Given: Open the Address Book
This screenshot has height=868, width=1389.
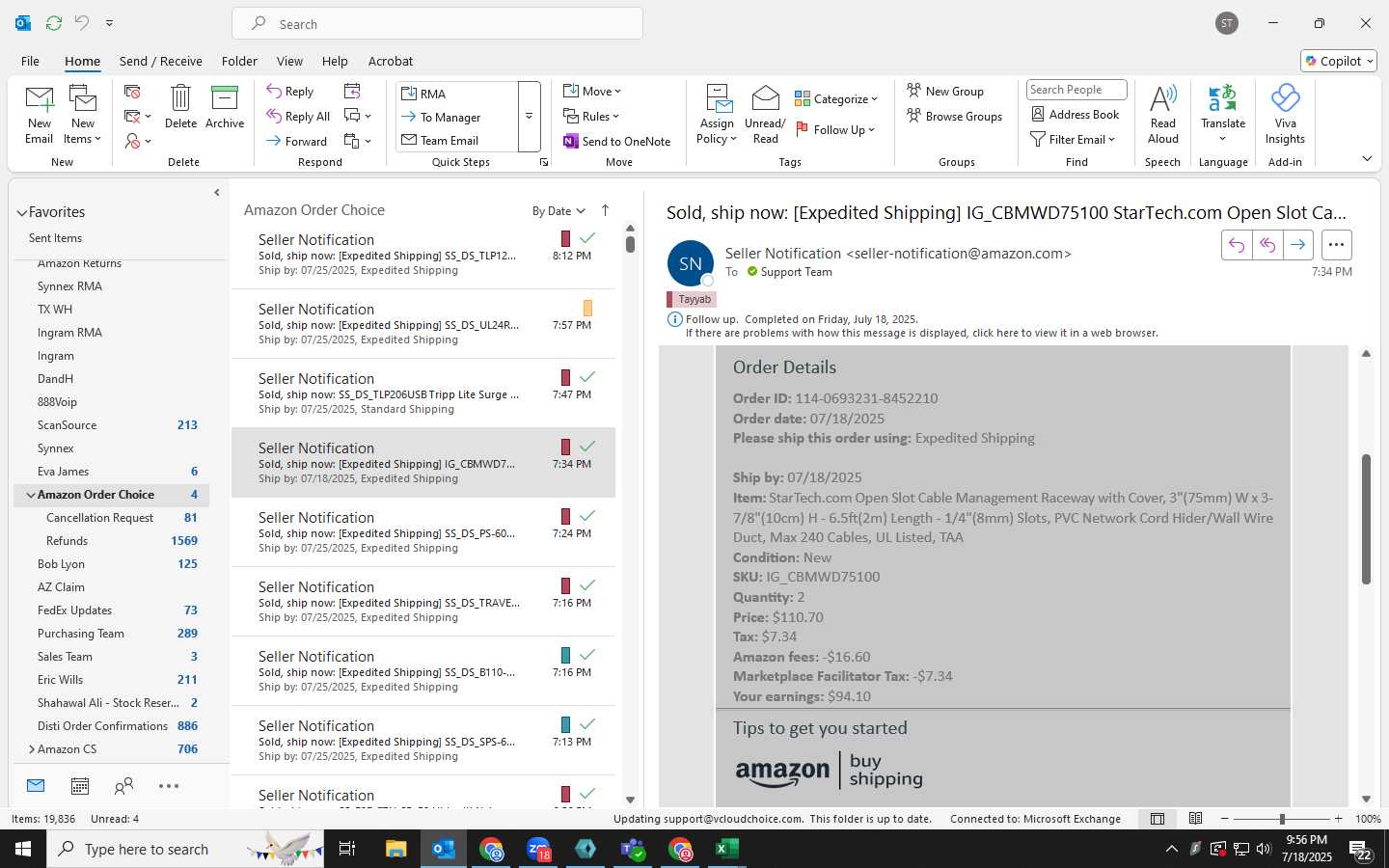Looking at the screenshot, I should pyautogui.click(x=1075, y=115).
